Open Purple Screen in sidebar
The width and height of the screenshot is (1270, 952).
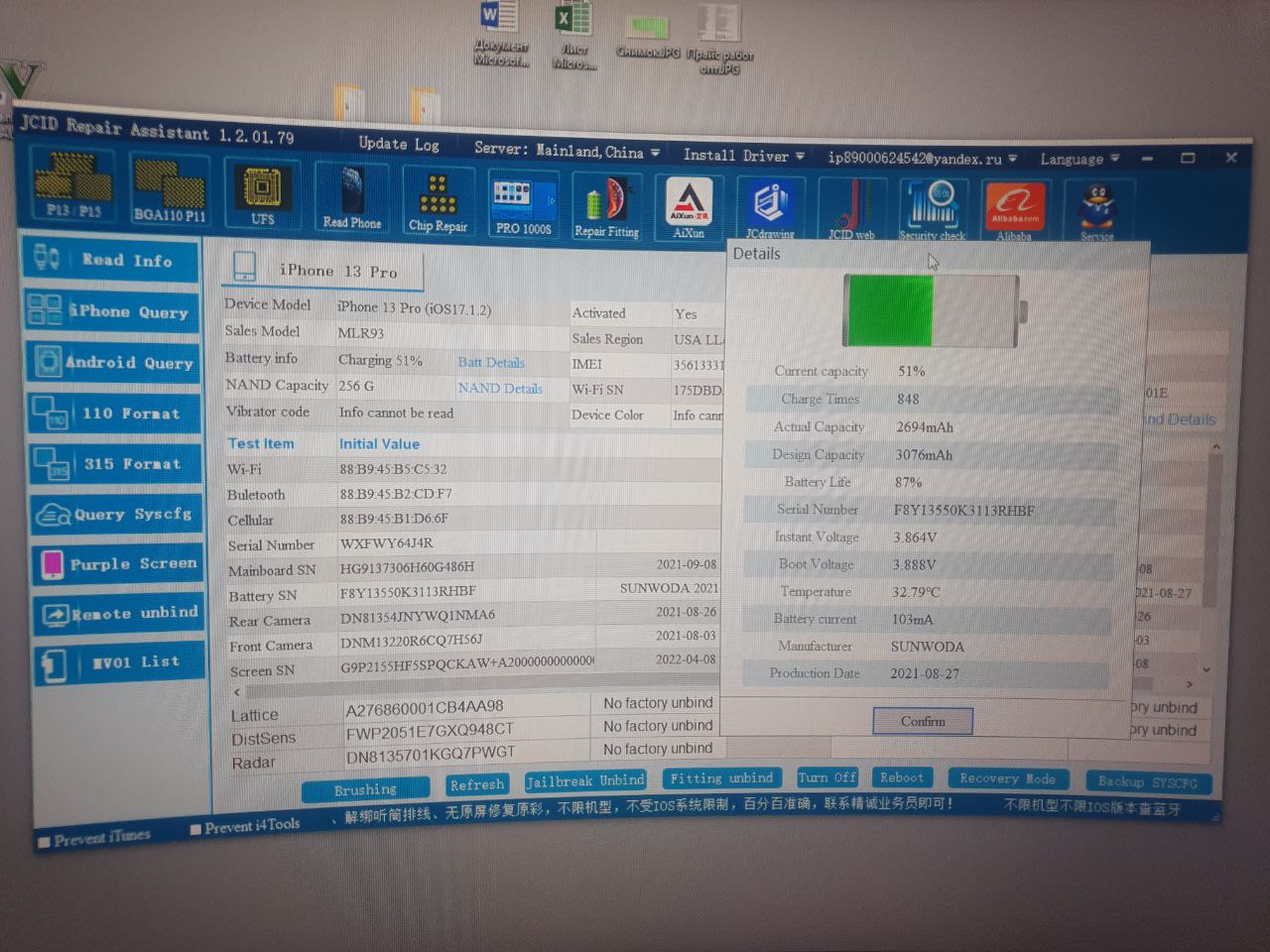click(118, 563)
